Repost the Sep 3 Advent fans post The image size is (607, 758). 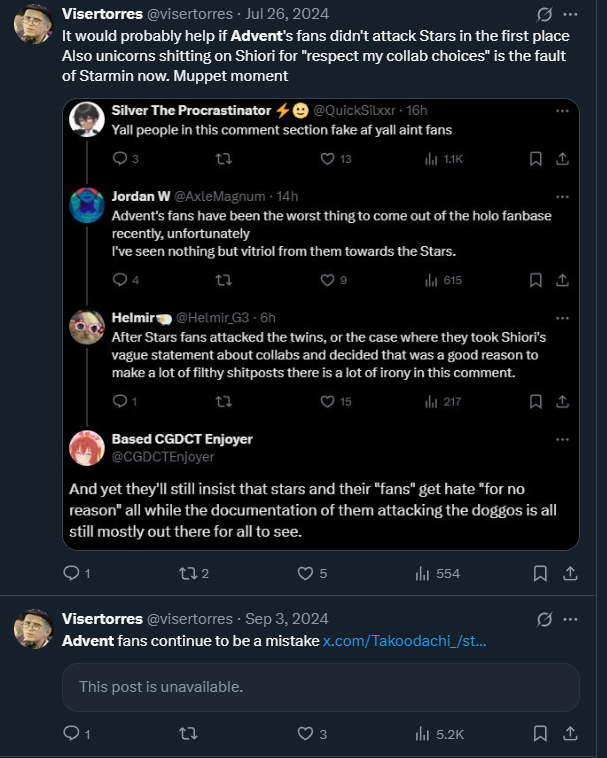coord(188,734)
